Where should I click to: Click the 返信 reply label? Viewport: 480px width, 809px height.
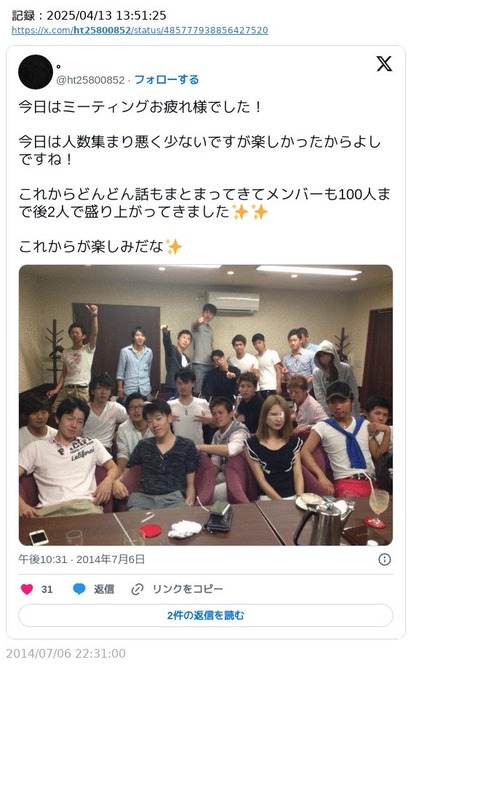click(x=104, y=589)
